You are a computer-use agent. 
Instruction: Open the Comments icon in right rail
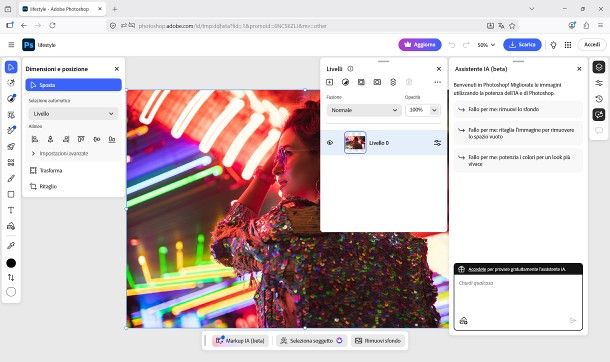pos(599,130)
